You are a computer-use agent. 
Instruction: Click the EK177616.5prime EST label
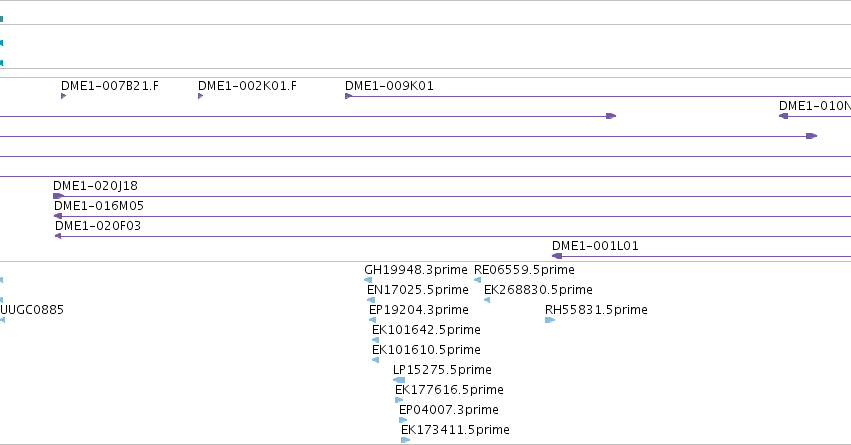pyautogui.click(x=449, y=390)
